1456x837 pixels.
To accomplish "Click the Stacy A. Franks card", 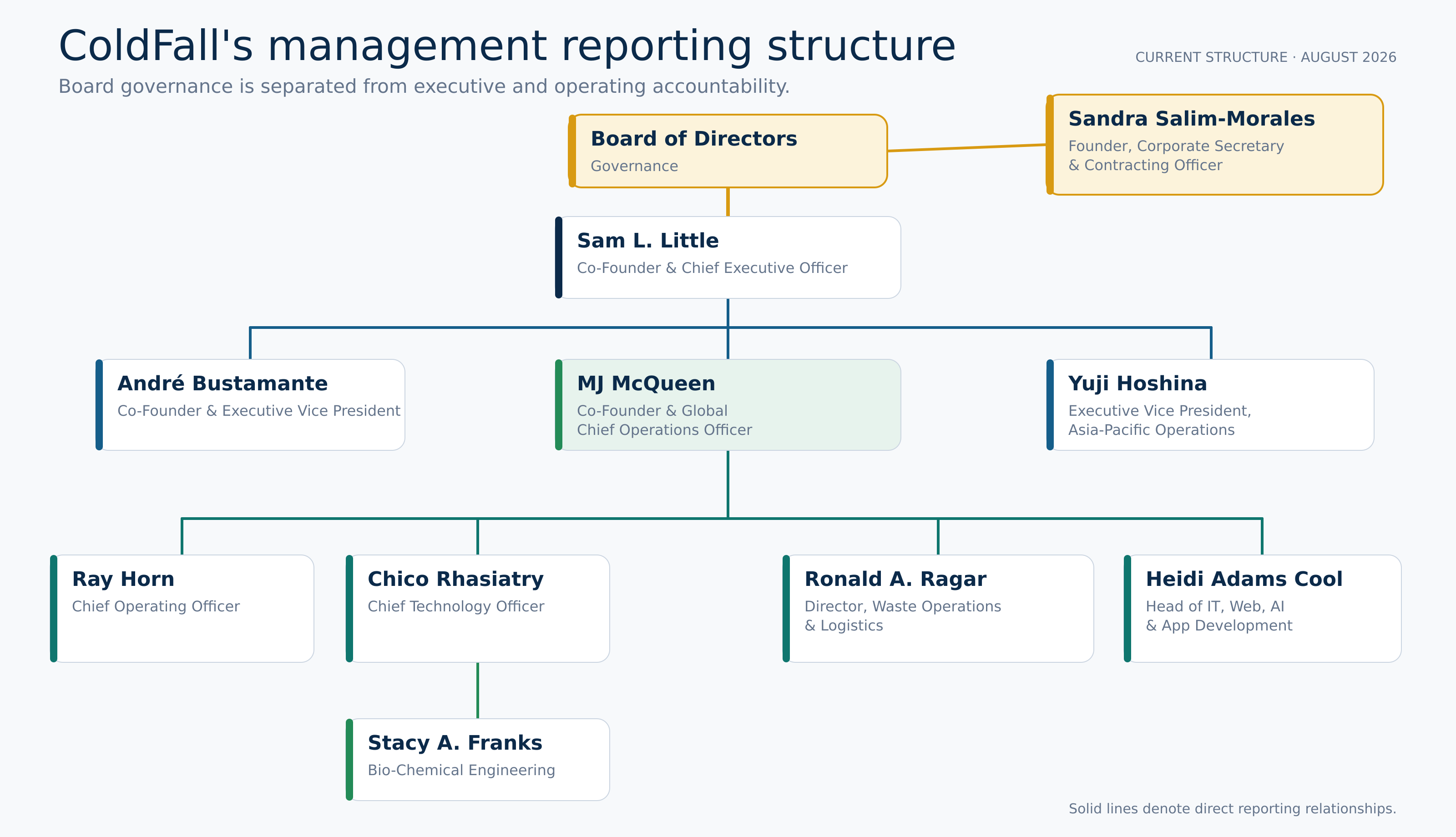I will [x=478, y=759].
